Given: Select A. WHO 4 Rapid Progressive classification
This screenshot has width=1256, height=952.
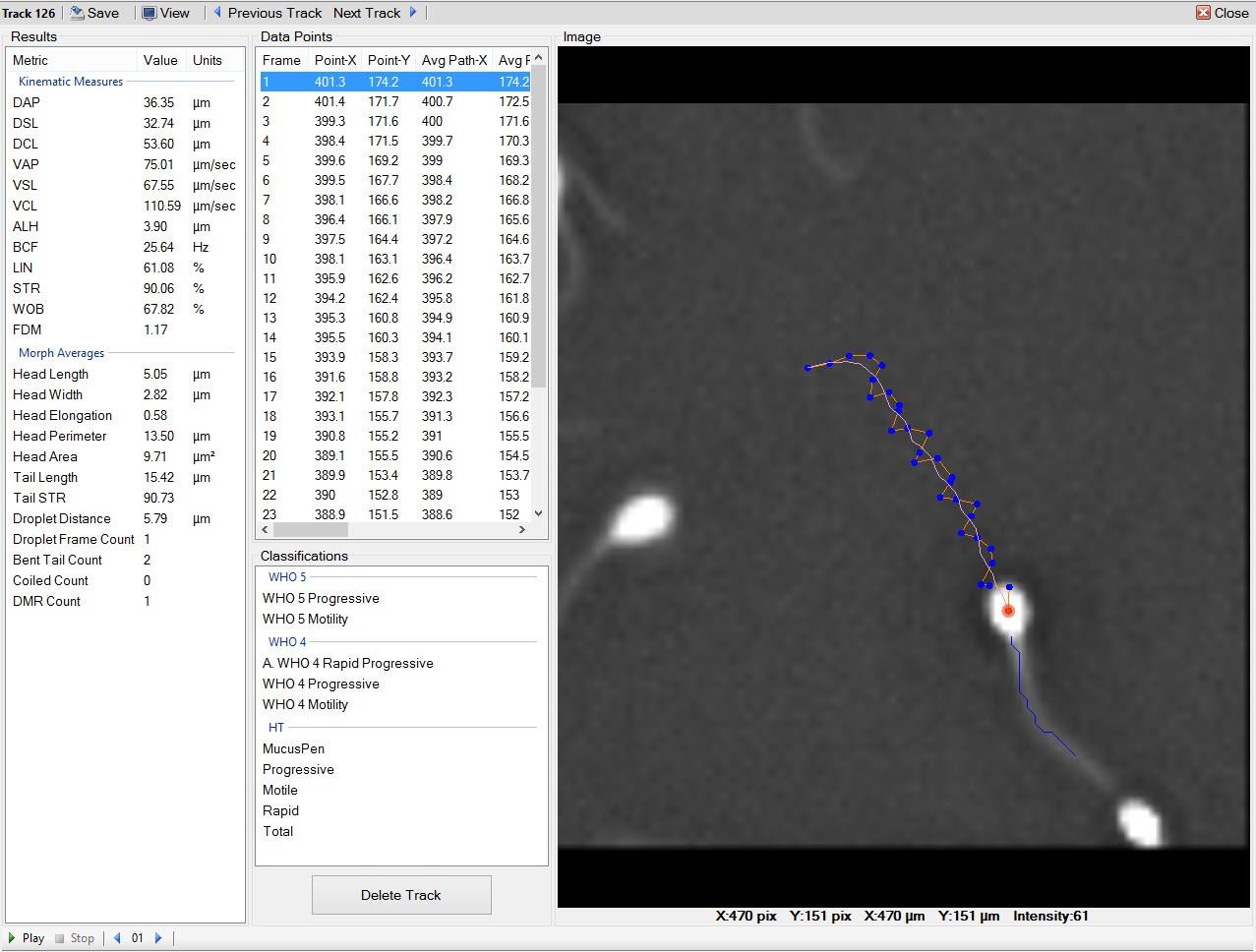Looking at the screenshot, I should pyautogui.click(x=348, y=663).
